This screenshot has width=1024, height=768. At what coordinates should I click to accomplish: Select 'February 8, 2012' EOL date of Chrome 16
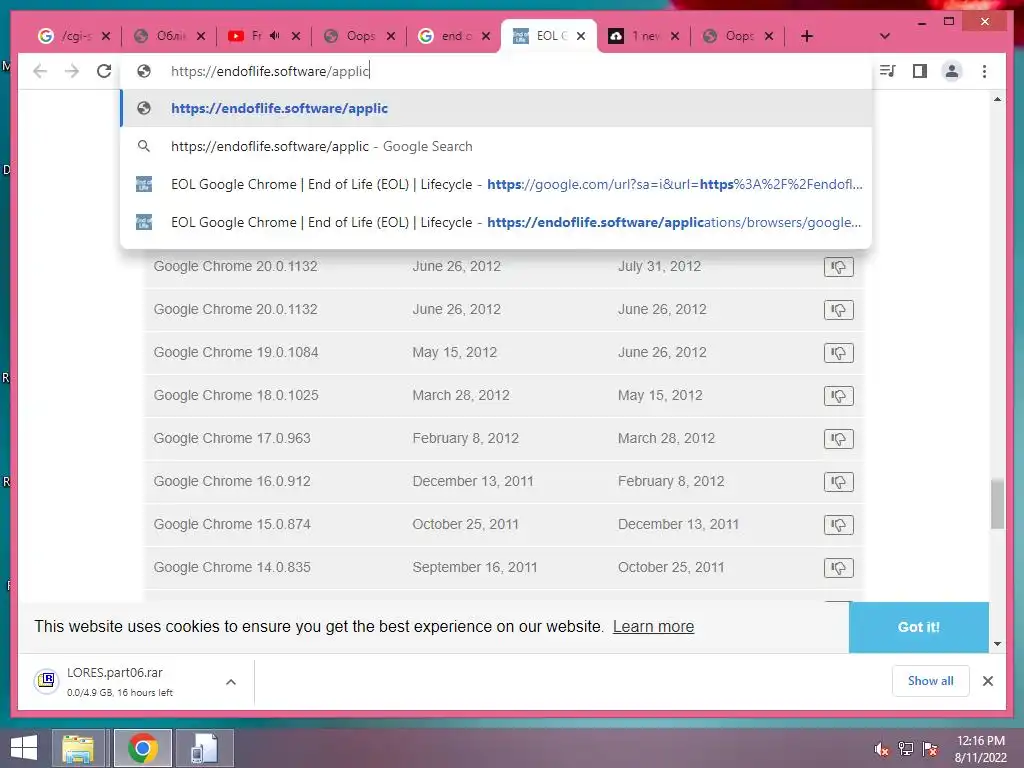click(671, 482)
